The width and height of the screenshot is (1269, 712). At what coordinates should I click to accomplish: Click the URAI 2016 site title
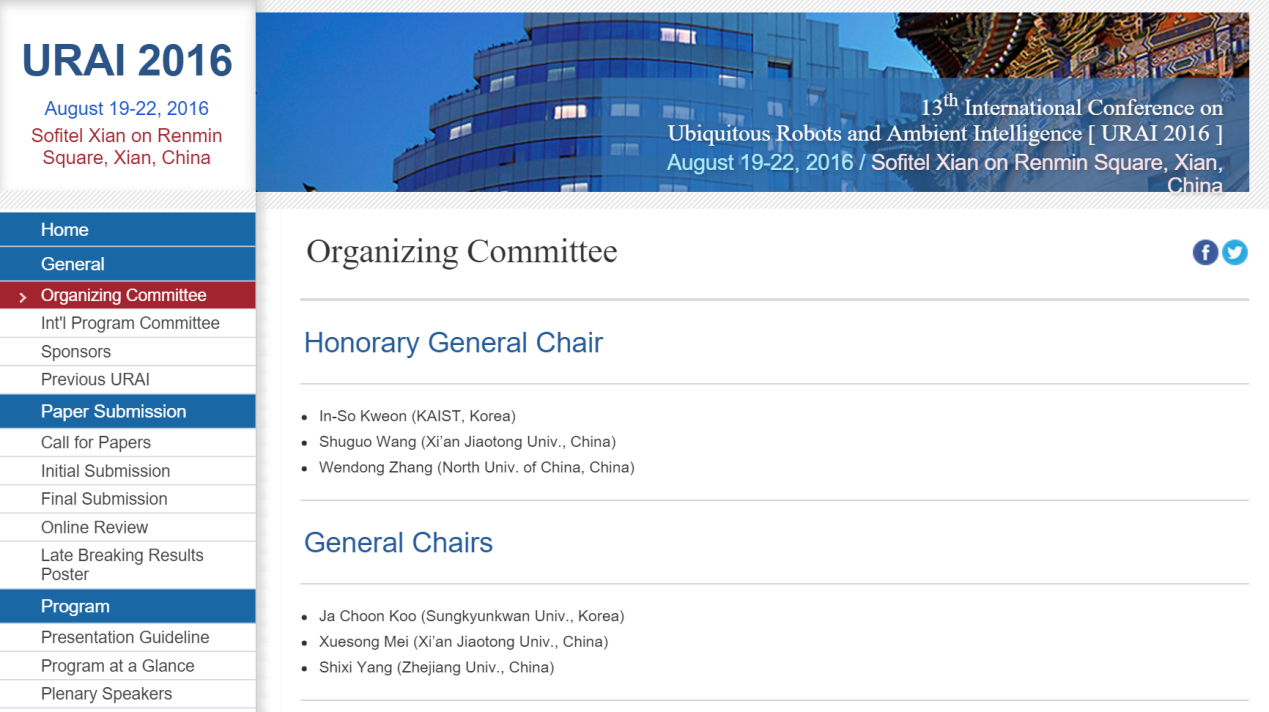127,61
